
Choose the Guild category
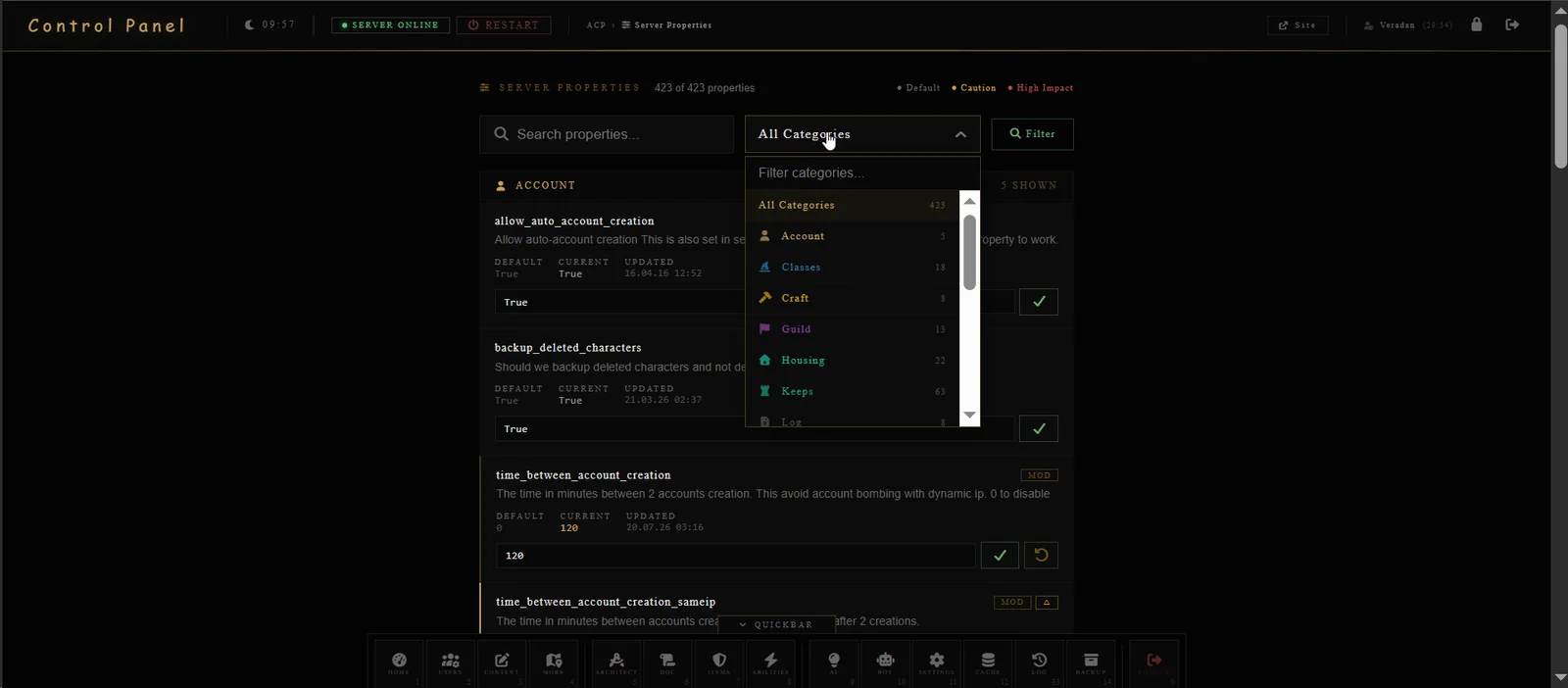852,329
